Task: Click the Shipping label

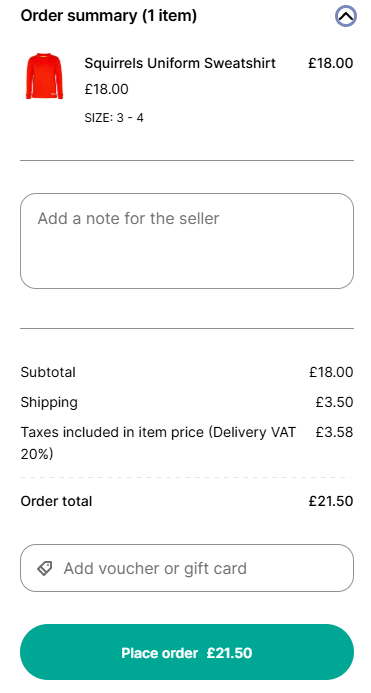Action: pos(49,402)
